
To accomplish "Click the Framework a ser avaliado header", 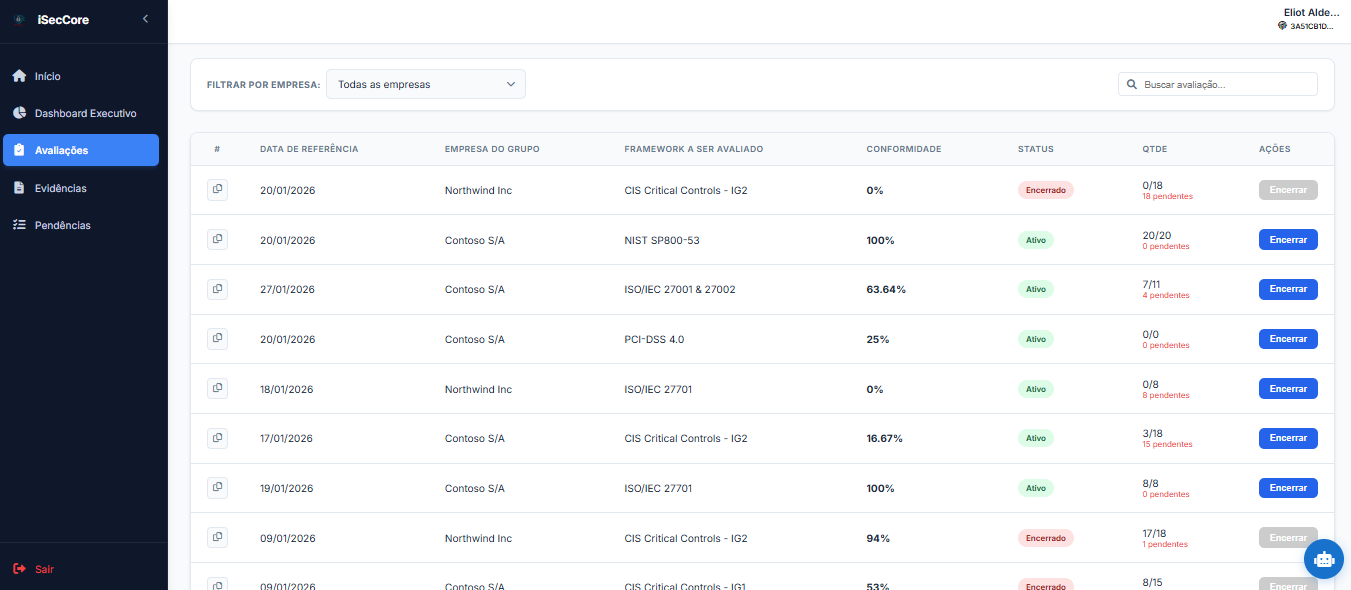I will coord(694,149).
